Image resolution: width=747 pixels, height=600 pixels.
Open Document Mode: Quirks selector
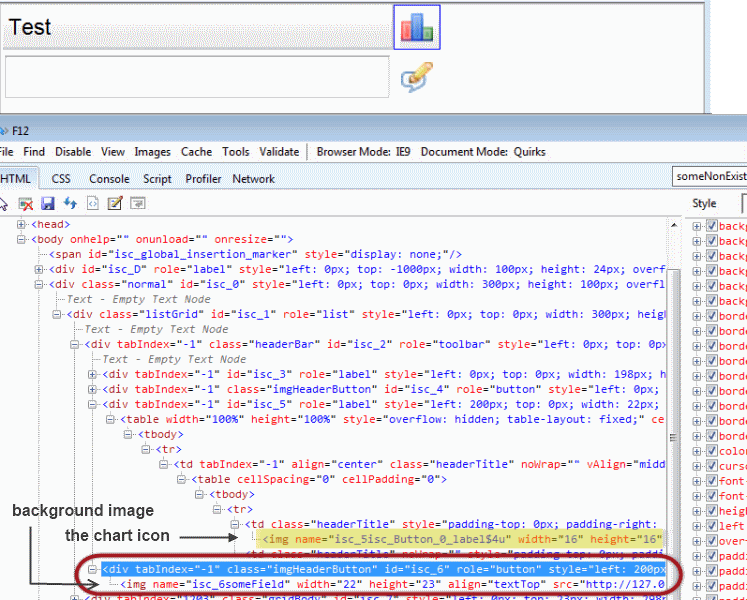(474, 152)
